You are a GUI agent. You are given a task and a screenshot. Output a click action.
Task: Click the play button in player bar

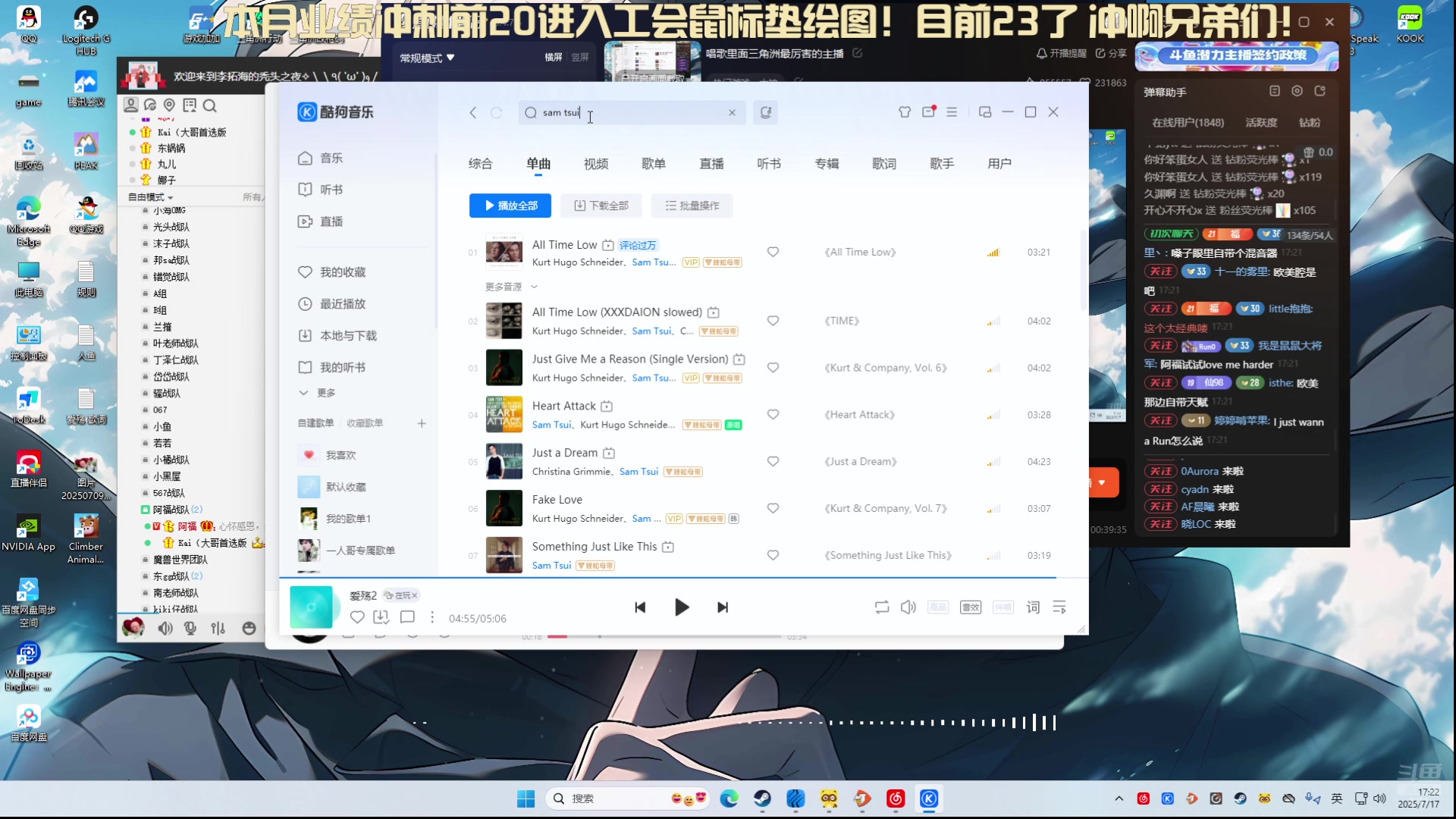click(x=681, y=607)
